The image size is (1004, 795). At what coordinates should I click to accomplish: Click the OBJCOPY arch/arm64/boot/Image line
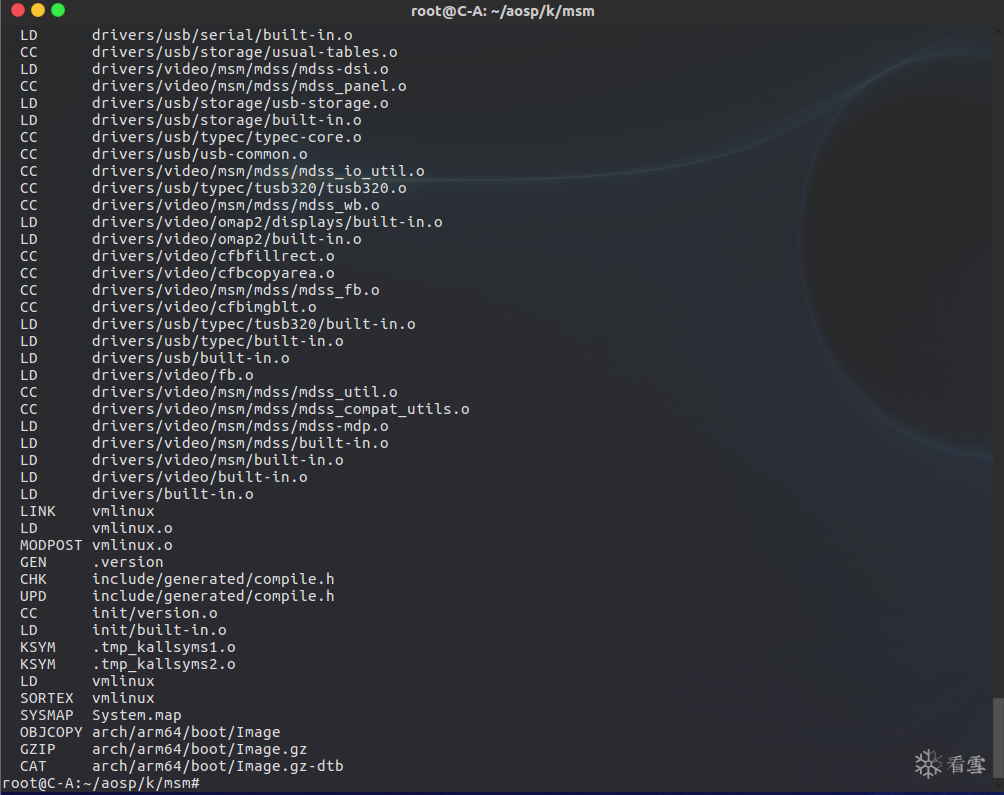click(x=150, y=732)
